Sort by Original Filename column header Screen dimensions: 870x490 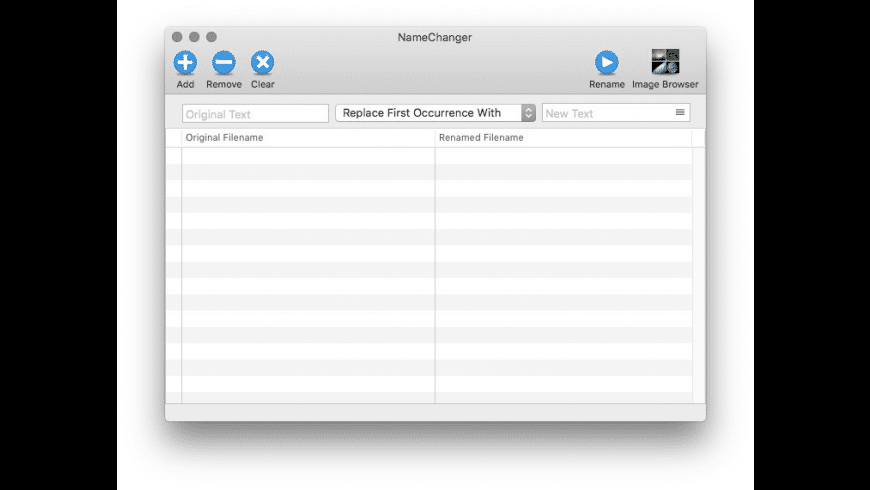click(x=308, y=138)
